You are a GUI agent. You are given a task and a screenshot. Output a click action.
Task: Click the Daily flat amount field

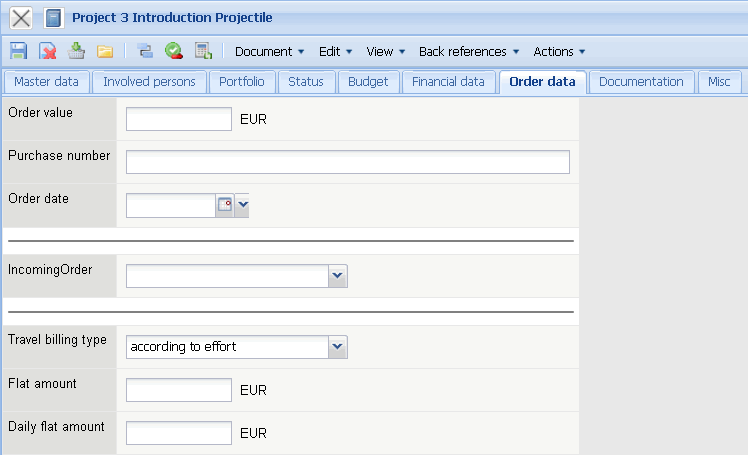[x=179, y=433]
